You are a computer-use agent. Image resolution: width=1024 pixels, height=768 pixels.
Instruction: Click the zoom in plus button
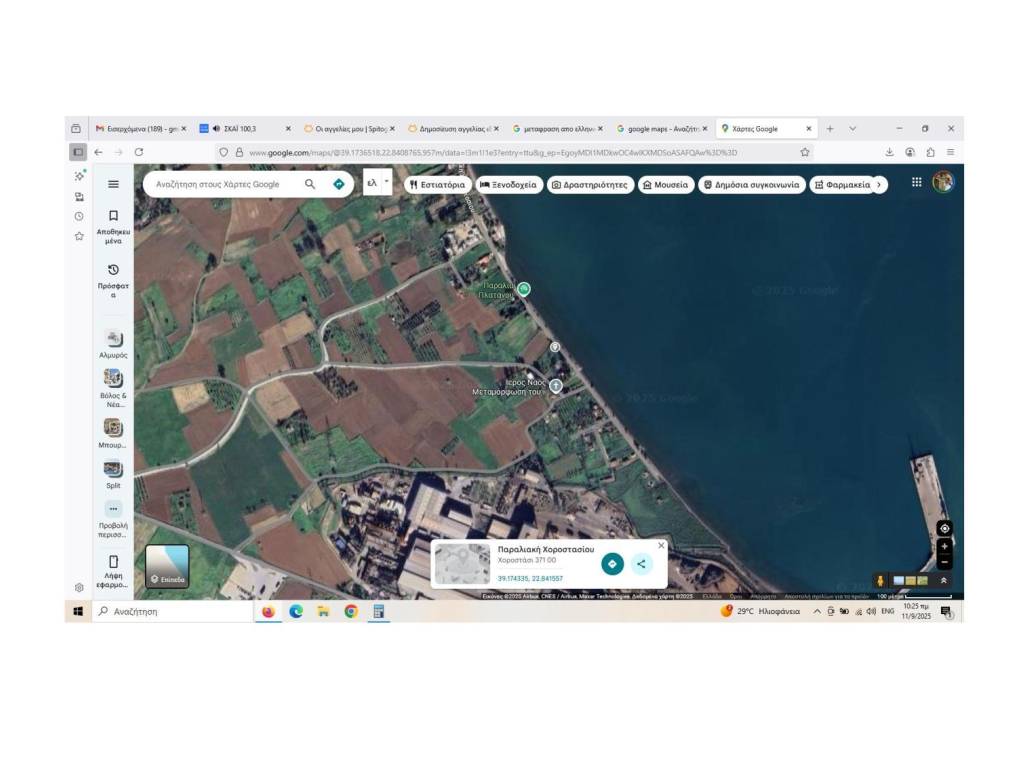944,547
